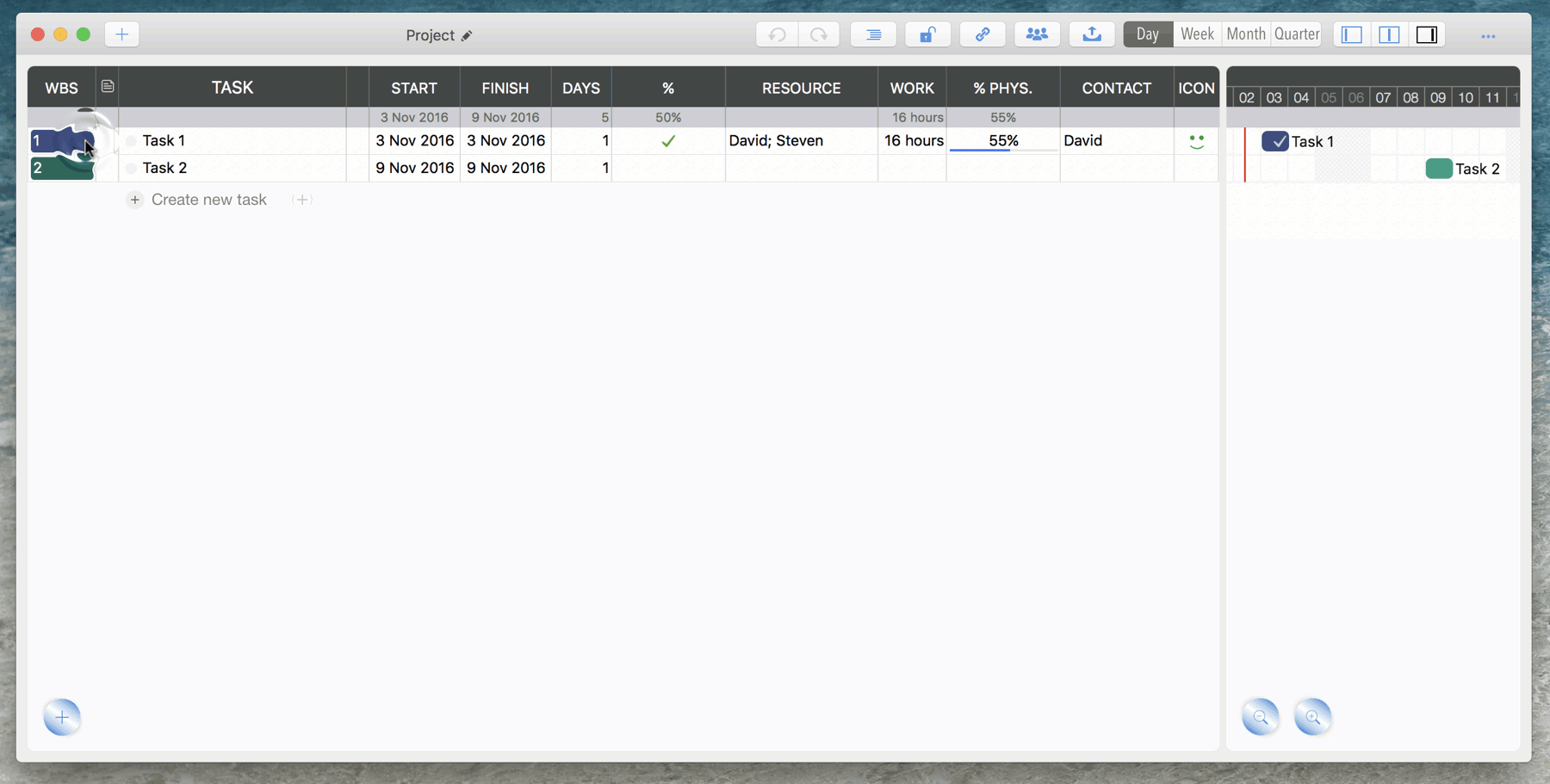The width and height of the screenshot is (1550, 784).
Task: Open the resources people icon
Action: tap(1037, 34)
